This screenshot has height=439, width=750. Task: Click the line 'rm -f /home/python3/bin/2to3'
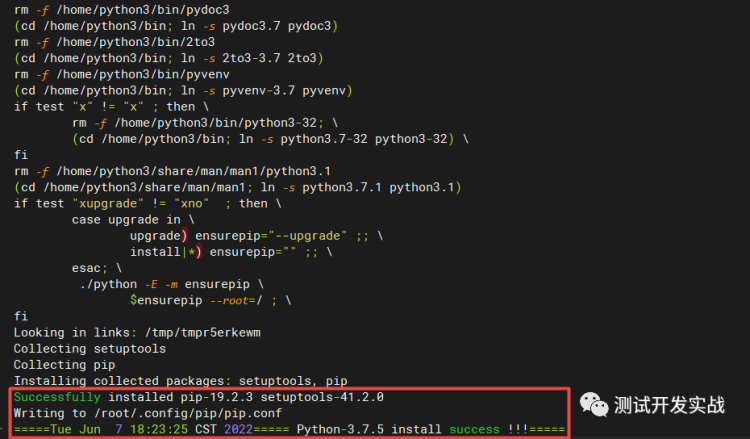[x=114, y=42]
